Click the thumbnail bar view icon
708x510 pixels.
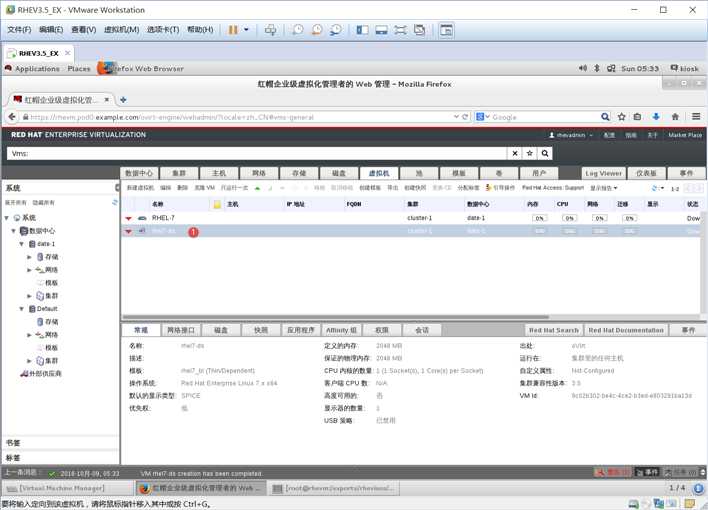point(382,30)
